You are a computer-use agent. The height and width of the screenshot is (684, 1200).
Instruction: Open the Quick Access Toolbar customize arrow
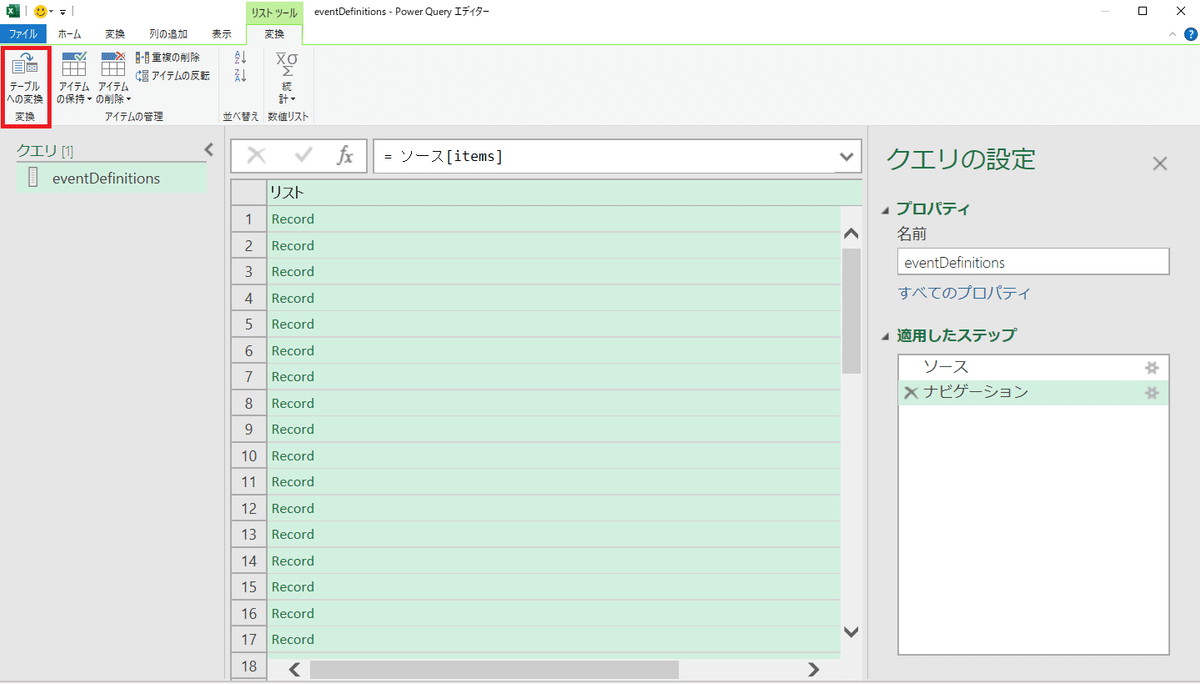click(63, 11)
